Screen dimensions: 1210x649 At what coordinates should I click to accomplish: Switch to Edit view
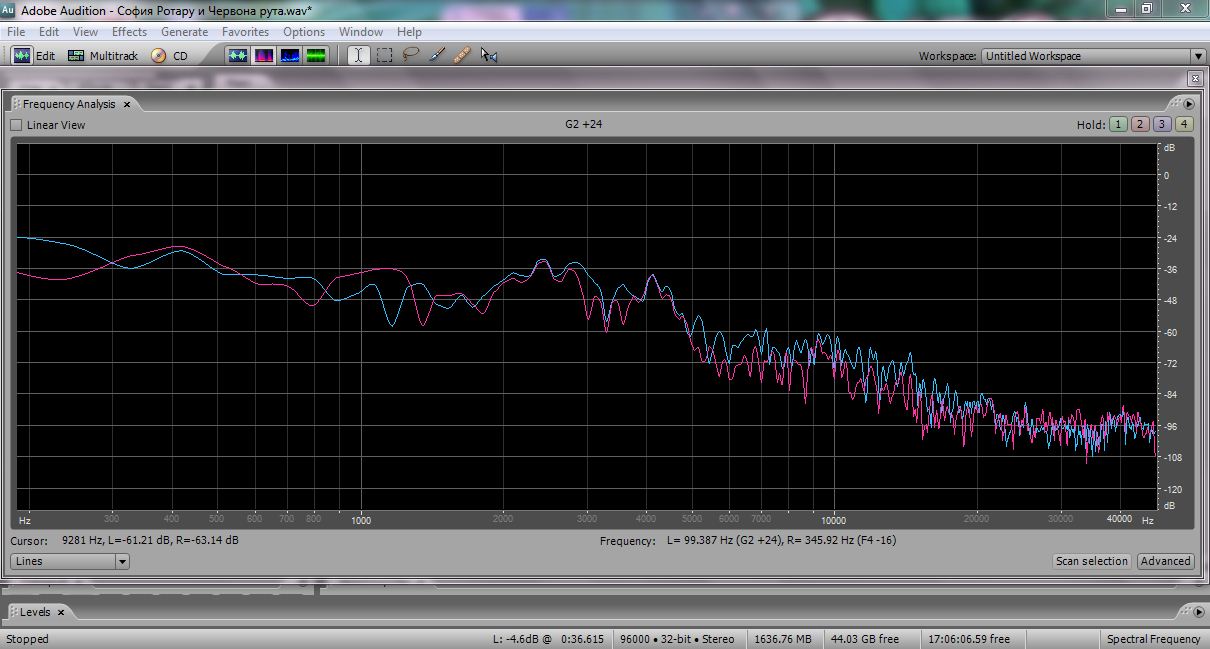(34, 56)
